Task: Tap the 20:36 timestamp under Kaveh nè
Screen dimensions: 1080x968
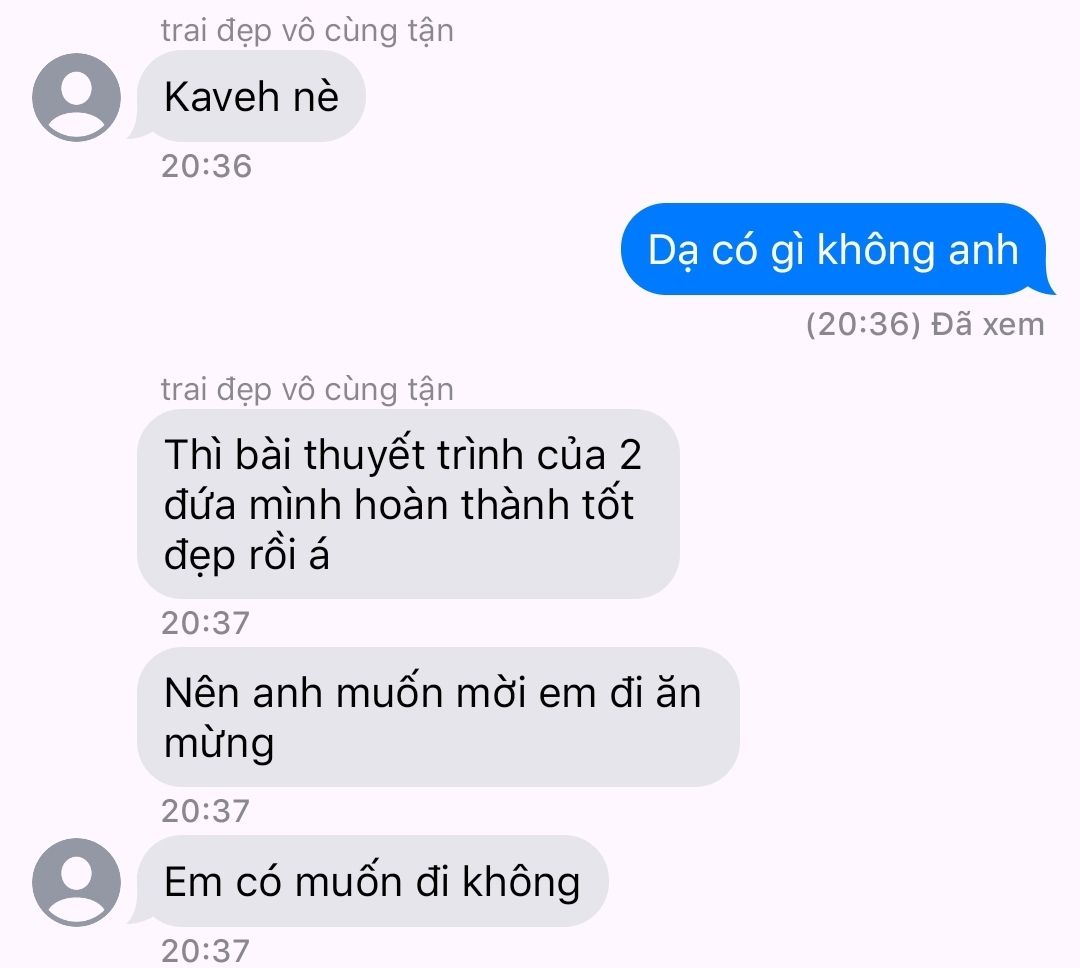Action: coord(207,167)
